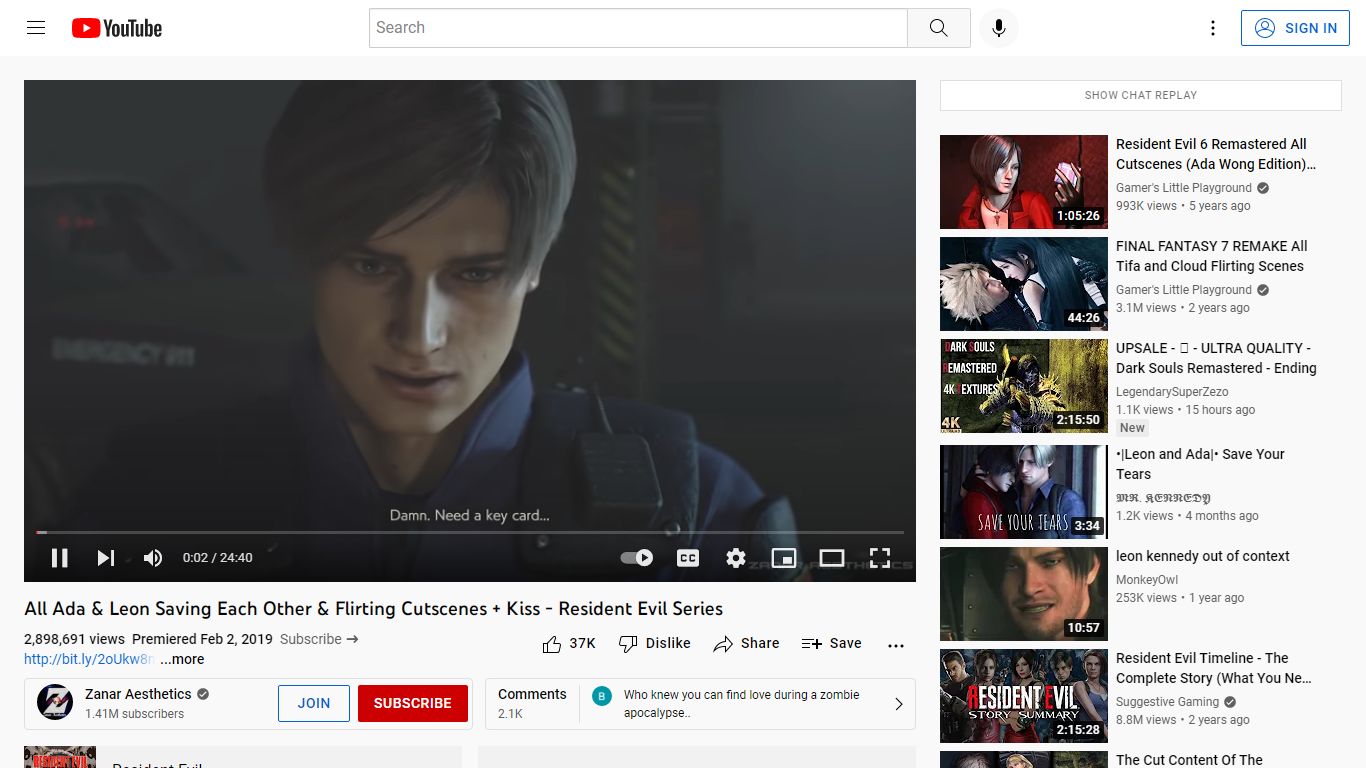This screenshot has height=768, width=1366.
Task: Open Zanar Aesthetics channel name
Action: [138, 694]
